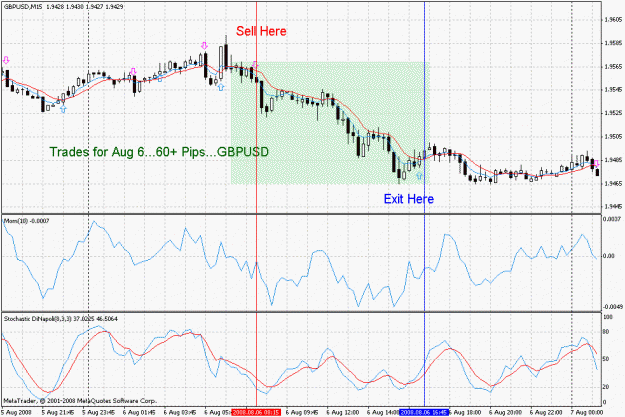The width and height of the screenshot is (625, 417).
Task: Click the 100 level on the stochastic scale
Action: click(608, 317)
